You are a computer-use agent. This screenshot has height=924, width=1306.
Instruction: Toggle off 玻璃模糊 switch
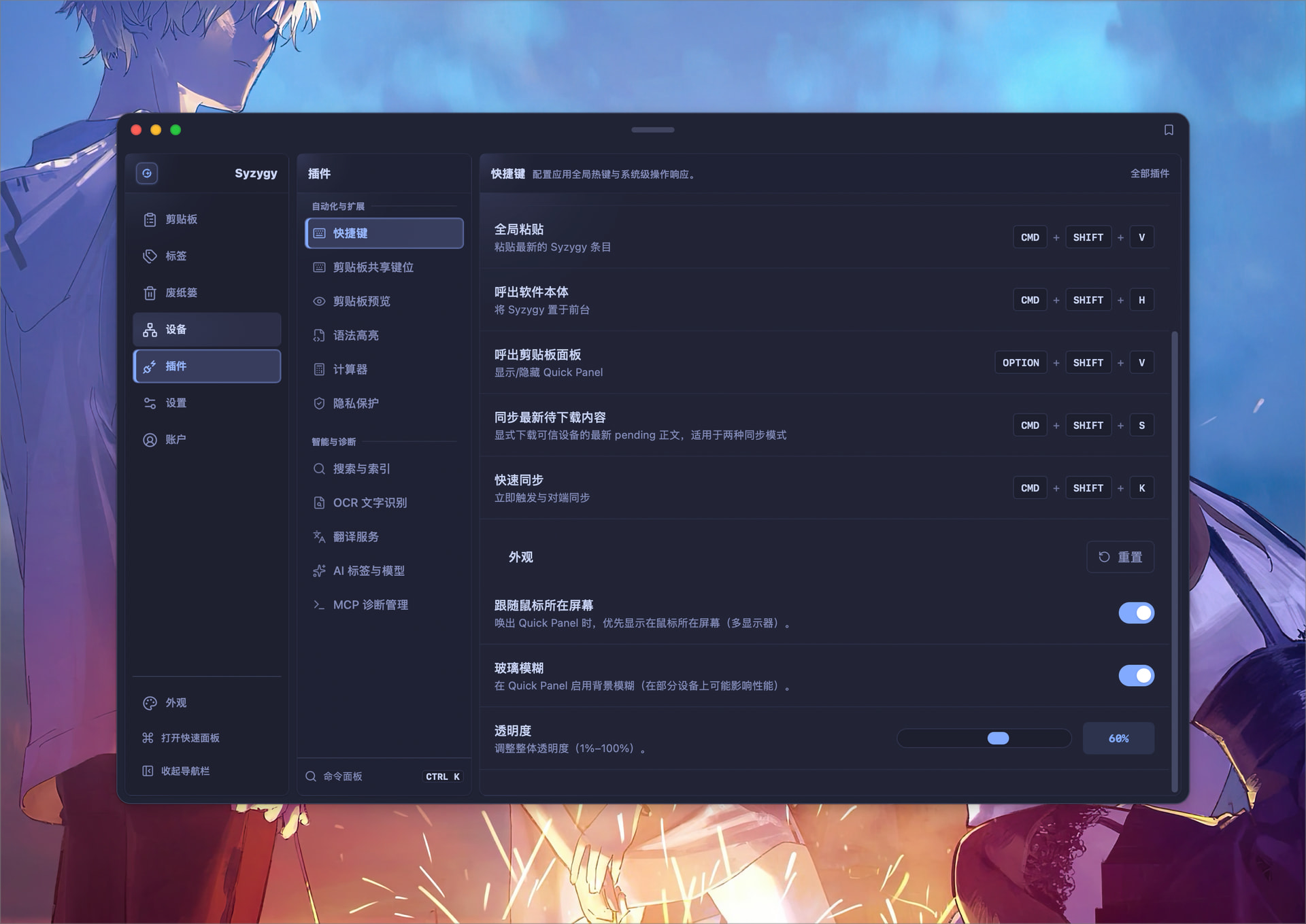coord(1136,676)
